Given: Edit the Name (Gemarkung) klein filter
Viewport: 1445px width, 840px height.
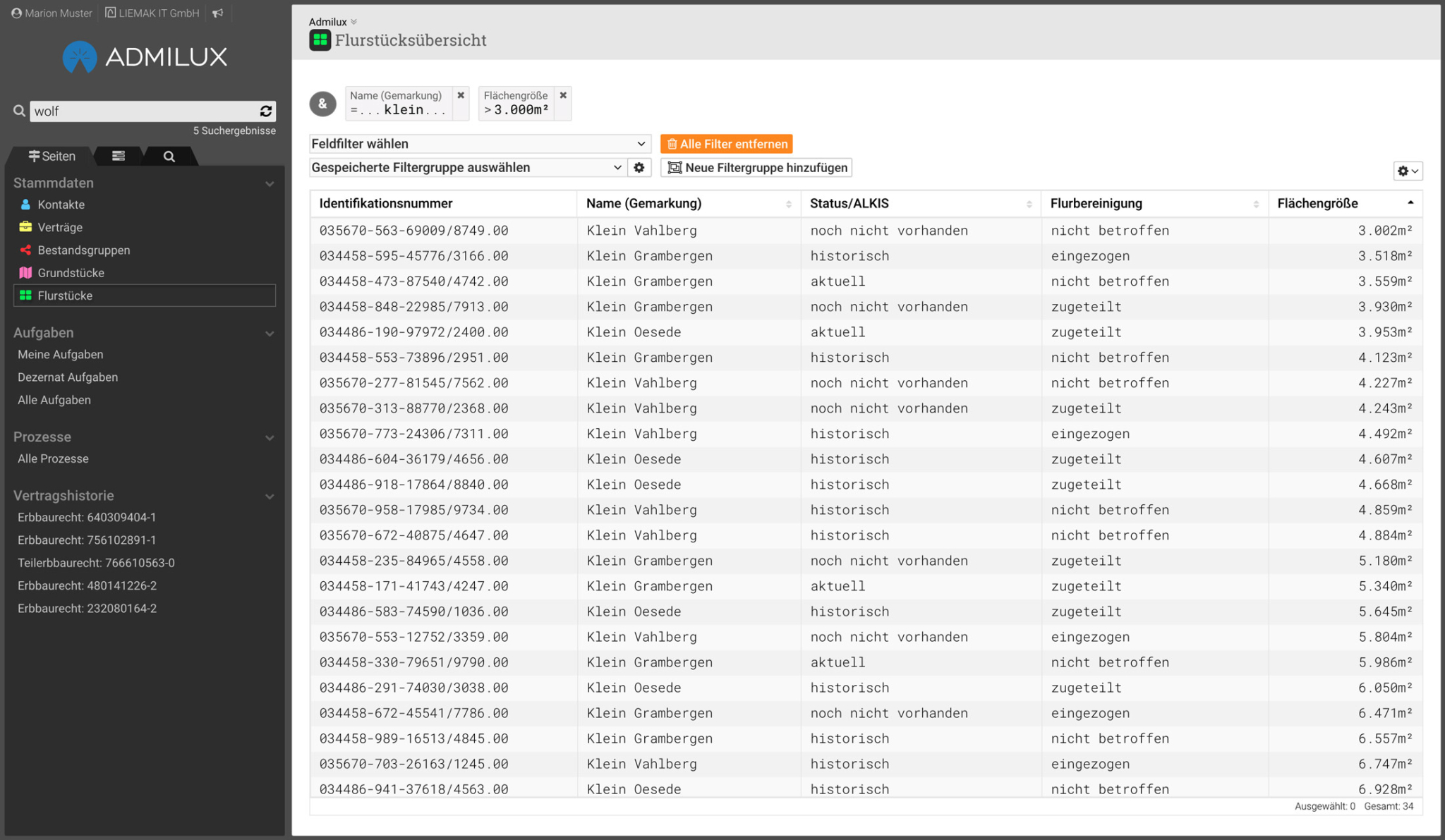Looking at the screenshot, I should click(x=399, y=104).
